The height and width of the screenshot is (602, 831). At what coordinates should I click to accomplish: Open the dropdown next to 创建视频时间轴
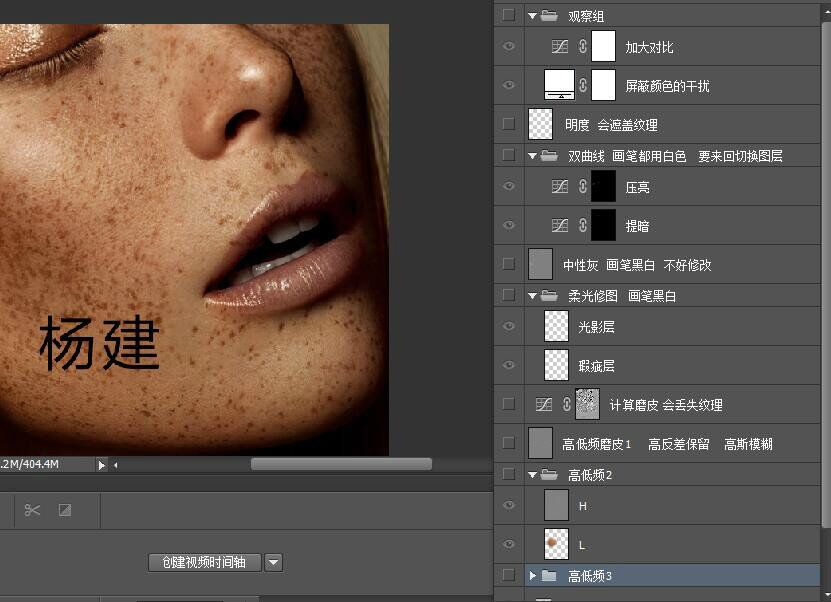click(x=273, y=562)
